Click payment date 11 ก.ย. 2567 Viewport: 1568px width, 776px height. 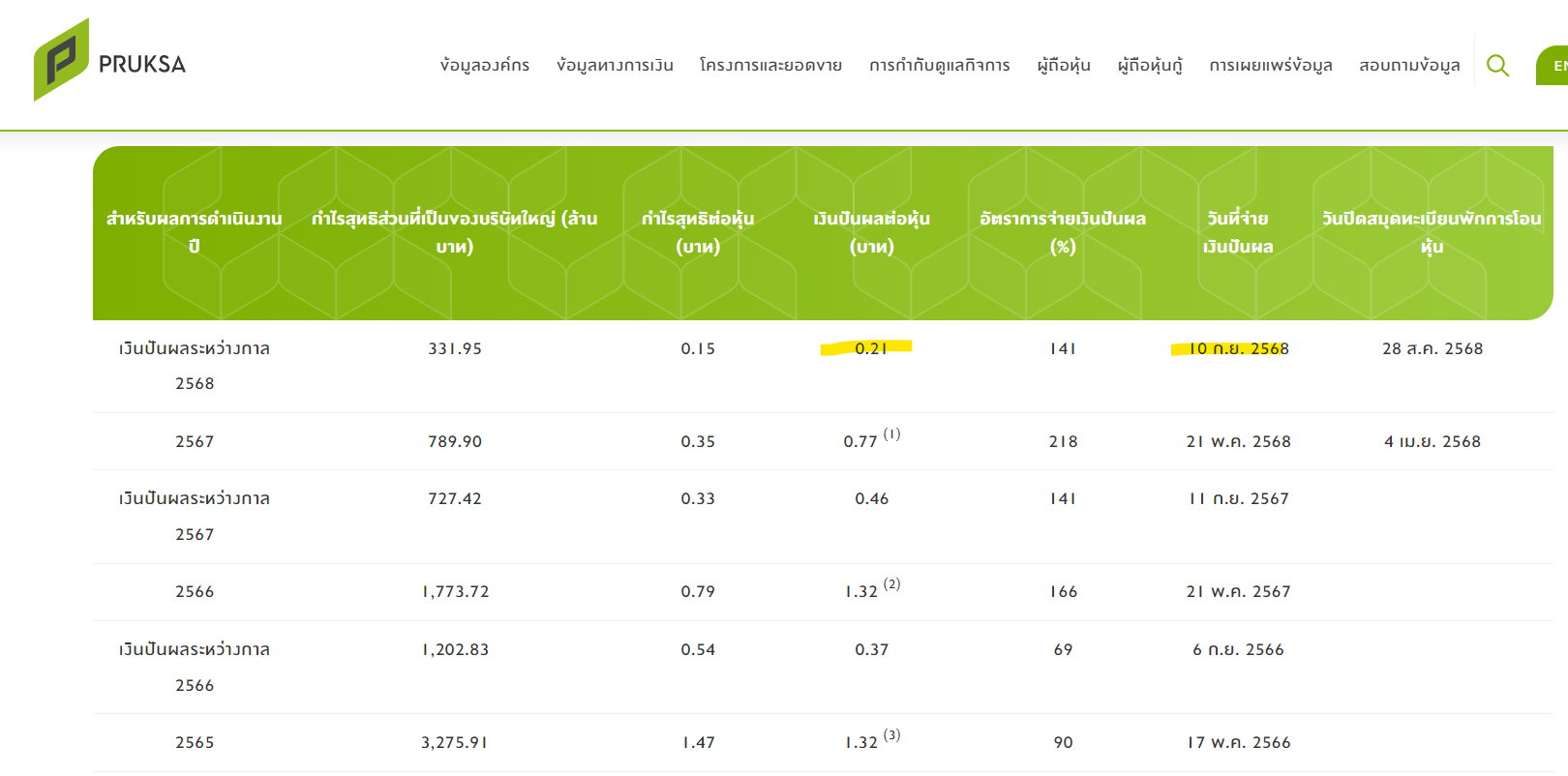click(x=1239, y=498)
